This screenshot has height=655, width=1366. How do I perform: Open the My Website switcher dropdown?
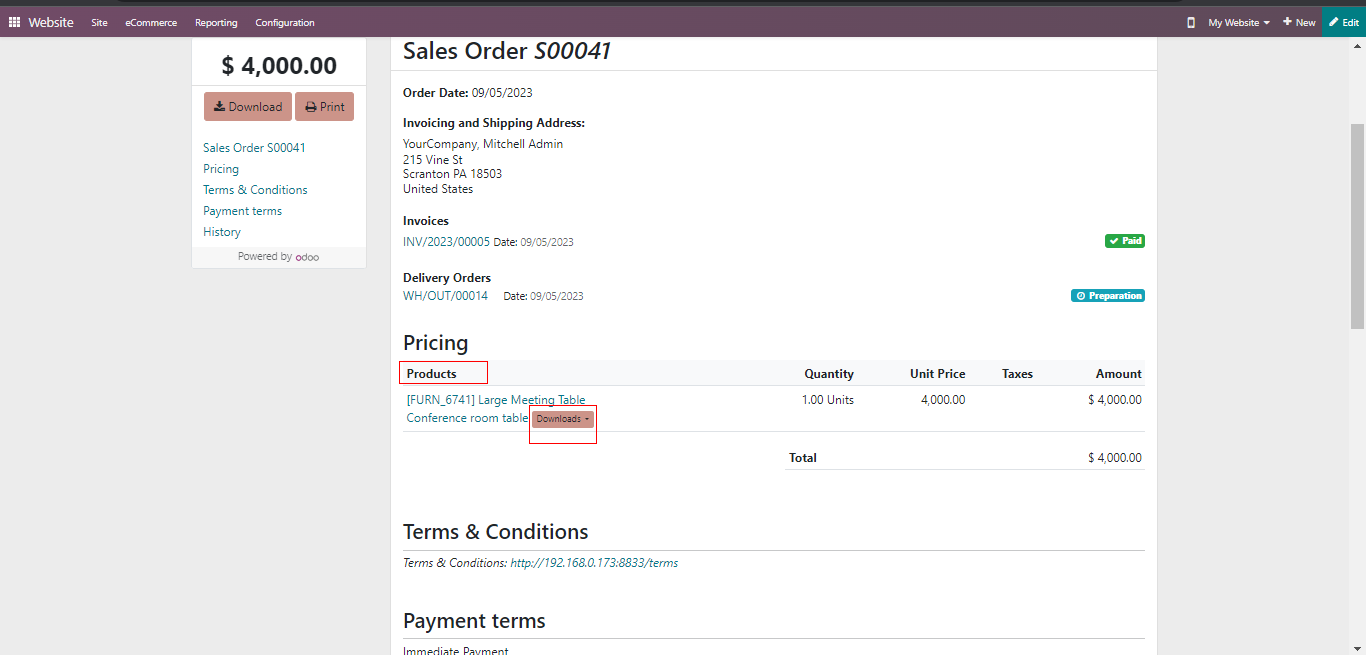tap(1239, 22)
